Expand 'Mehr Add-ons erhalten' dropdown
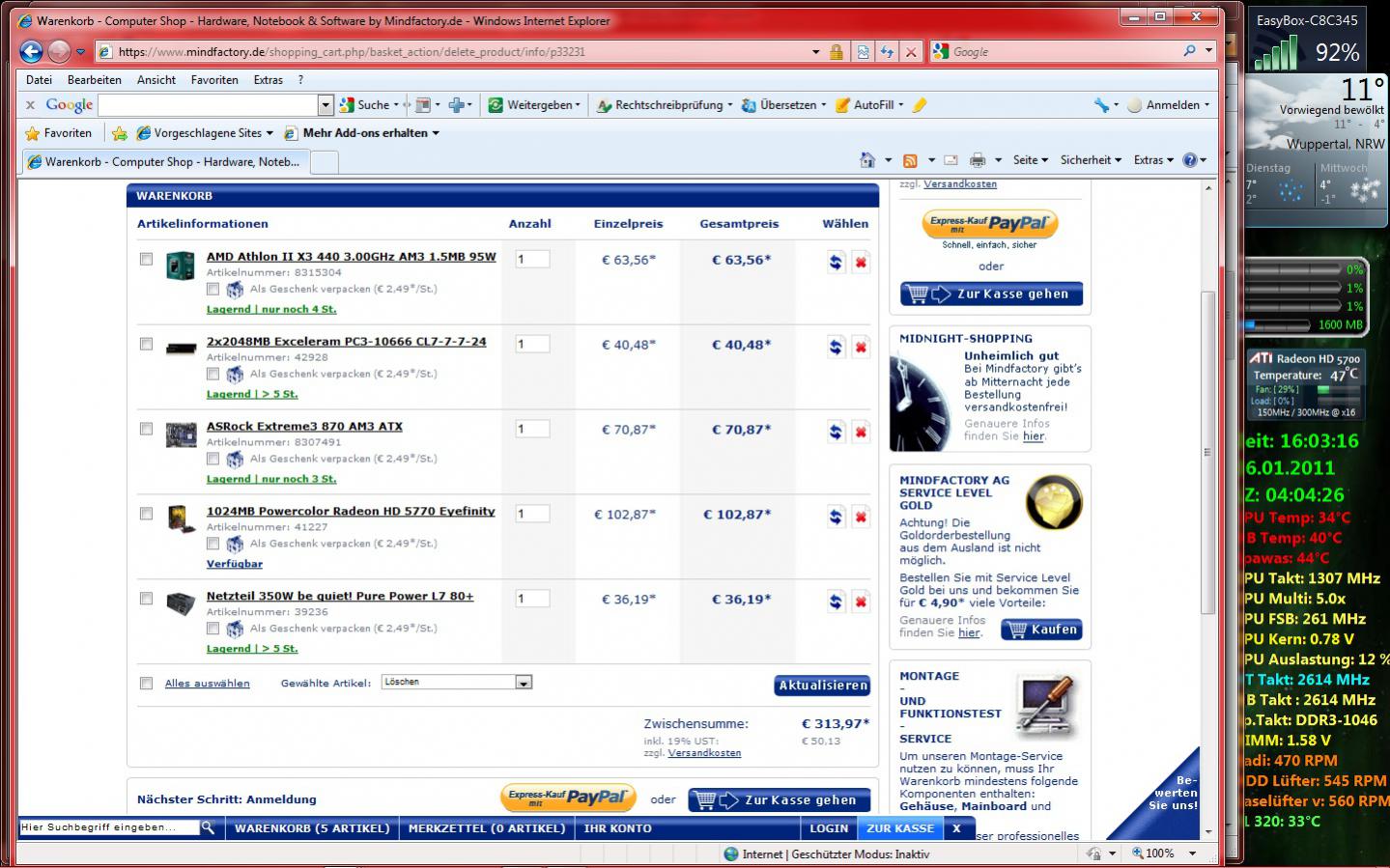 click(436, 133)
